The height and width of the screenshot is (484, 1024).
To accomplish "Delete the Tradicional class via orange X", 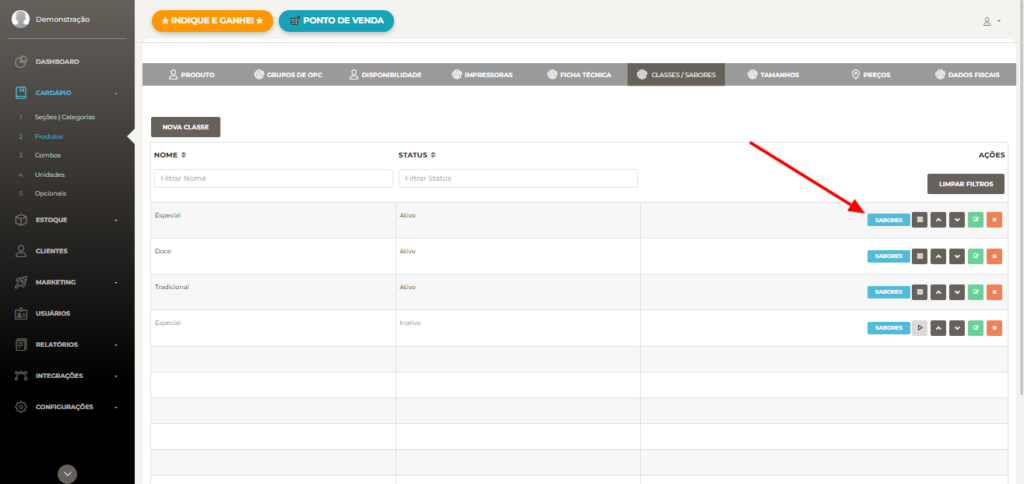I will coord(994,292).
